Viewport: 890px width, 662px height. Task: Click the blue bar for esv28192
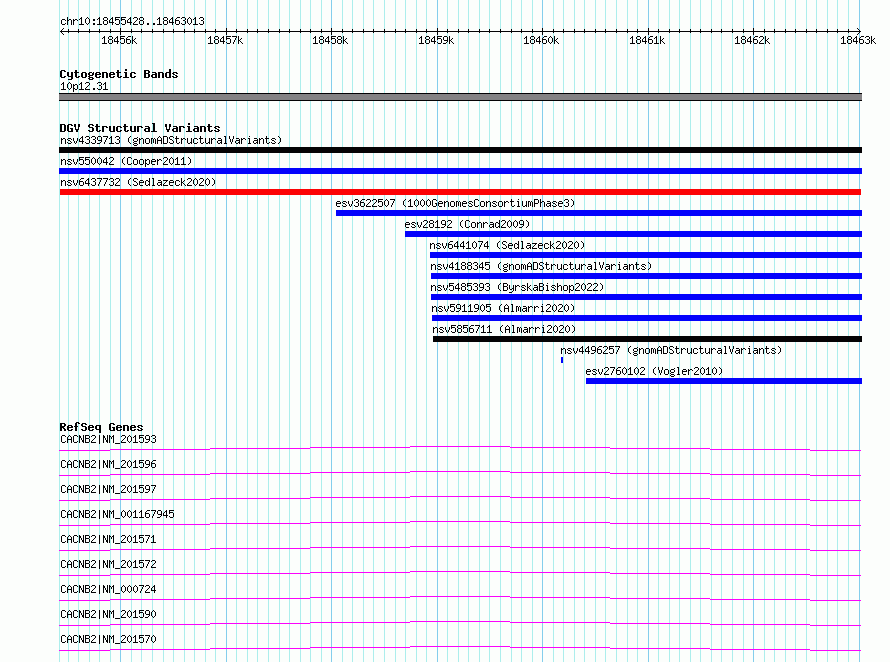[633, 234]
